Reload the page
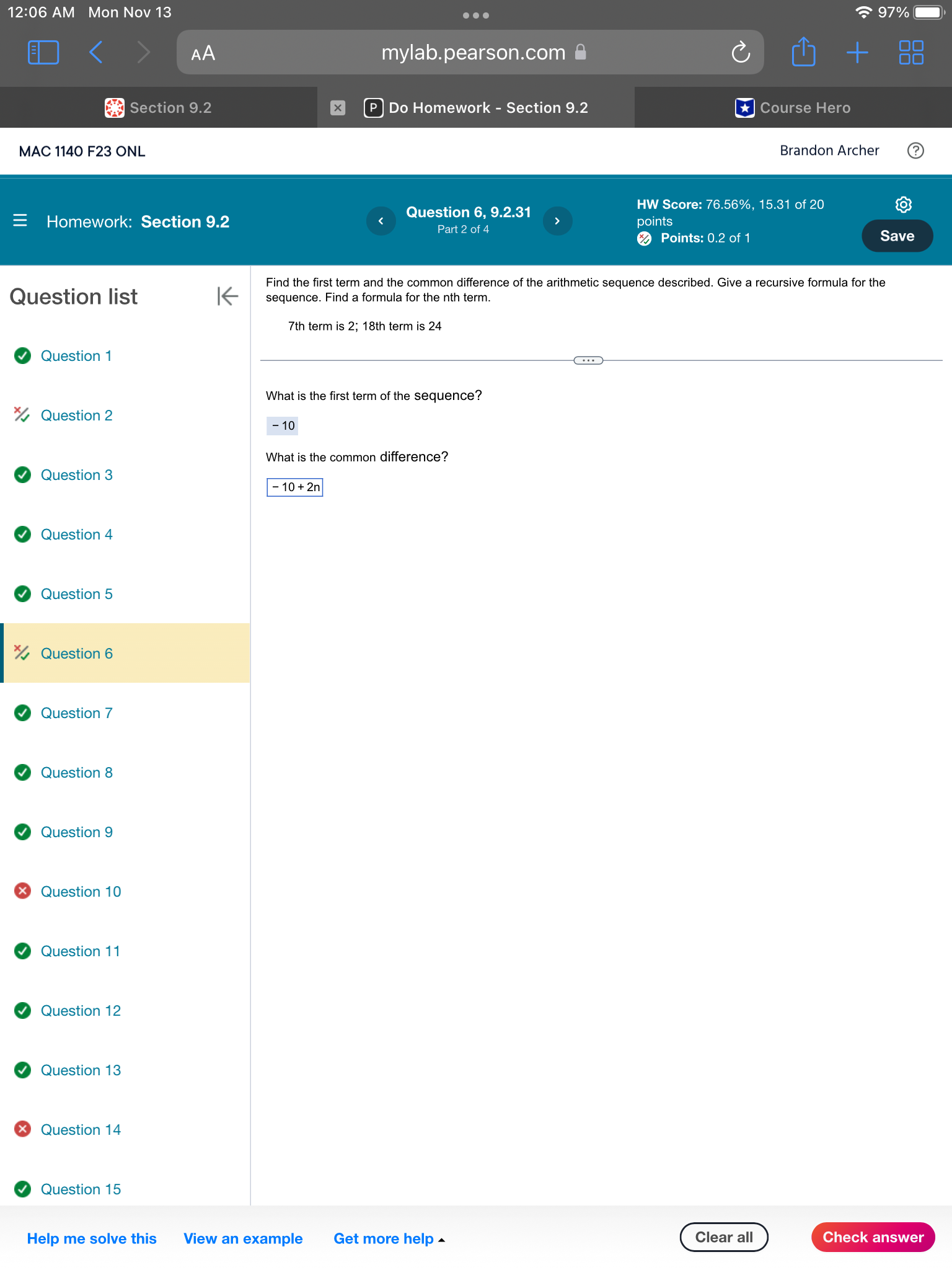 point(741,53)
